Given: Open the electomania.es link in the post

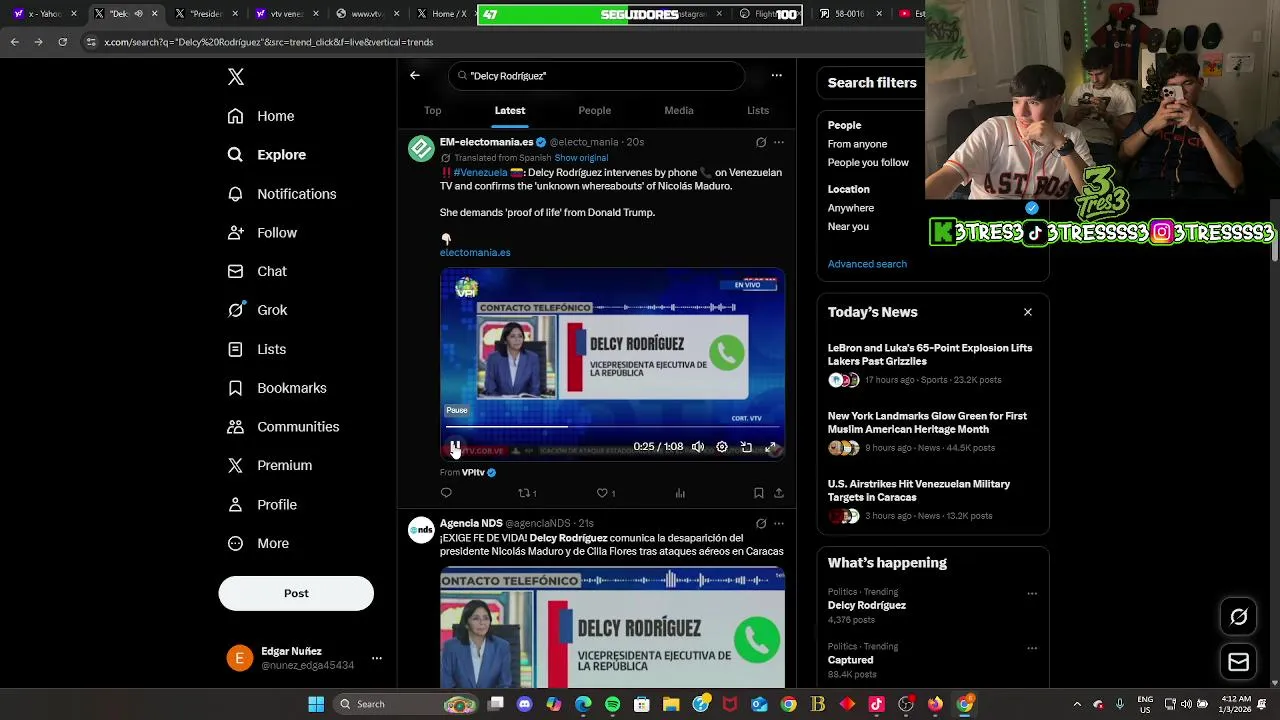Looking at the screenshot, I should [x=475, y=253].
